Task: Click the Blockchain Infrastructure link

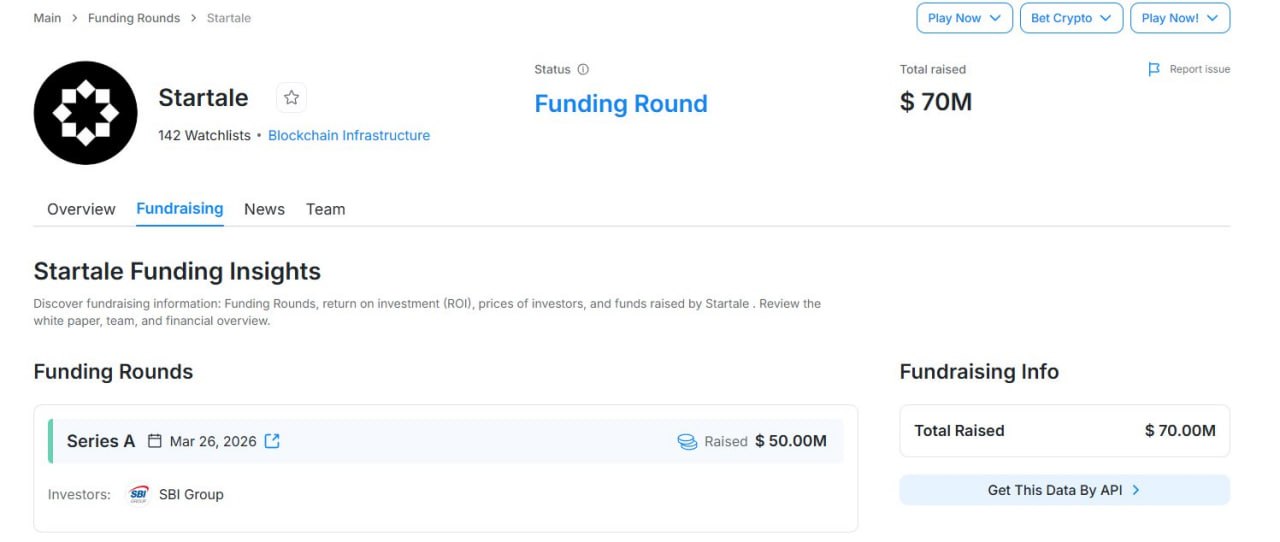Action: pos(349,135)
